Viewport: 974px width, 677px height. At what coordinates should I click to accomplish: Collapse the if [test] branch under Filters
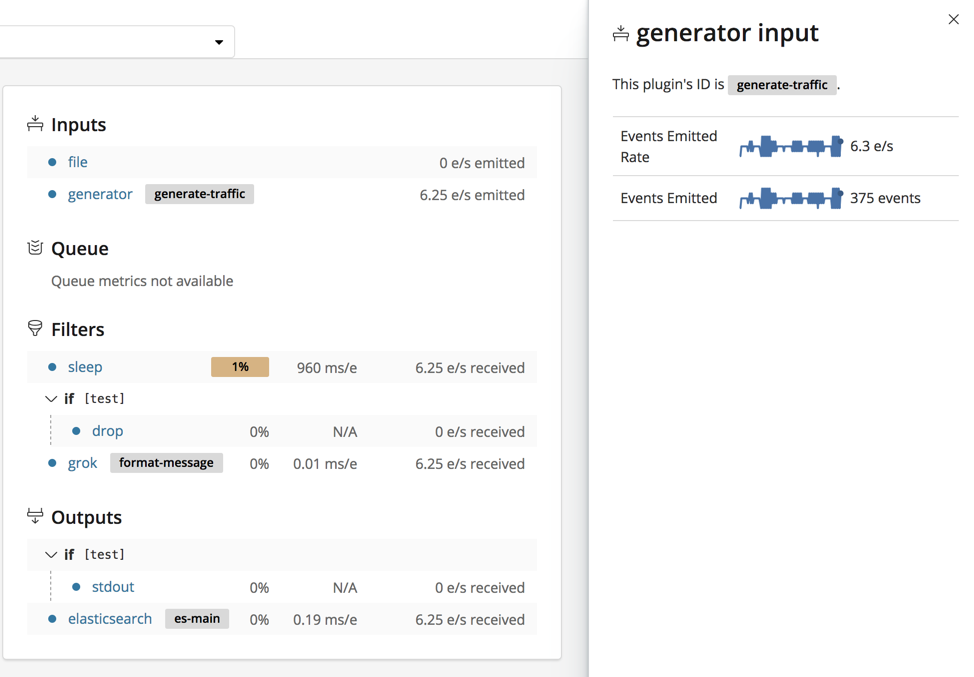51,398
